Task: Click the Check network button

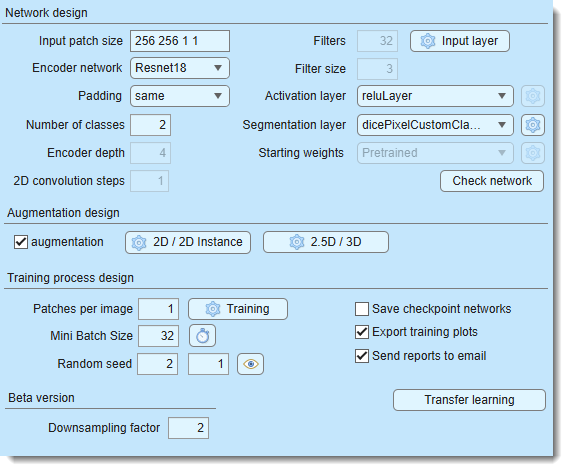Action: [492, 181]
